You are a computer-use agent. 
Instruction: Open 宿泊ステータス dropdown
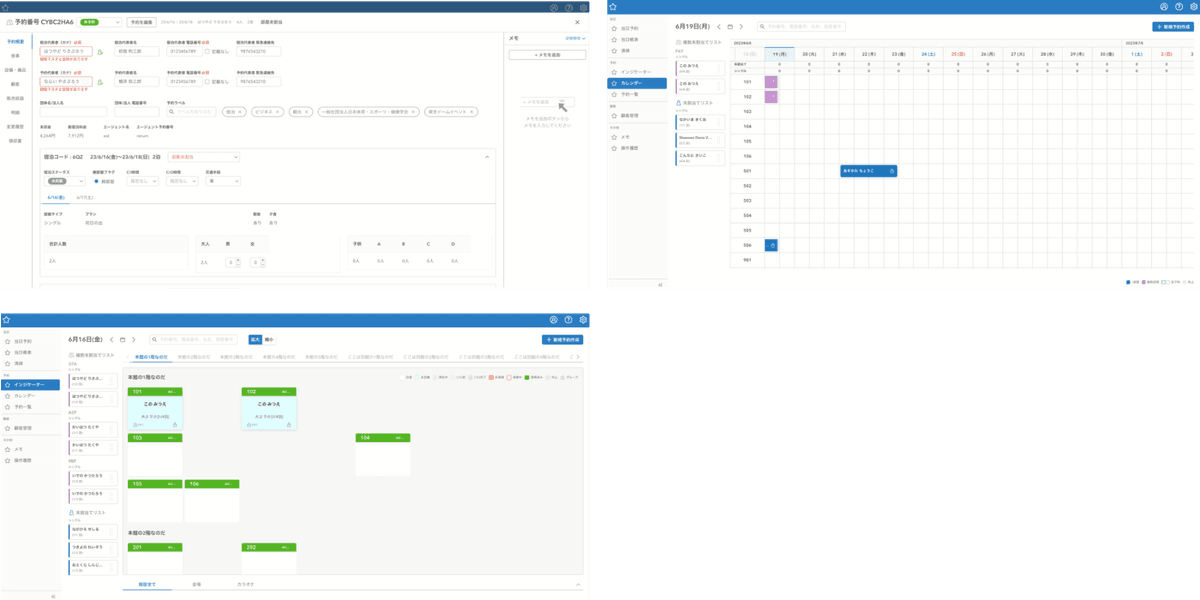click(65, 181)
